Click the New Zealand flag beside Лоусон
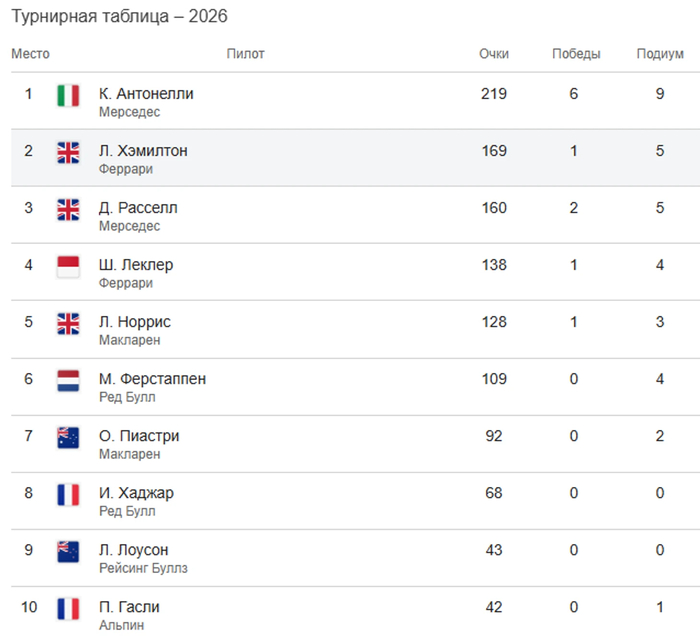 coord(68,552)
